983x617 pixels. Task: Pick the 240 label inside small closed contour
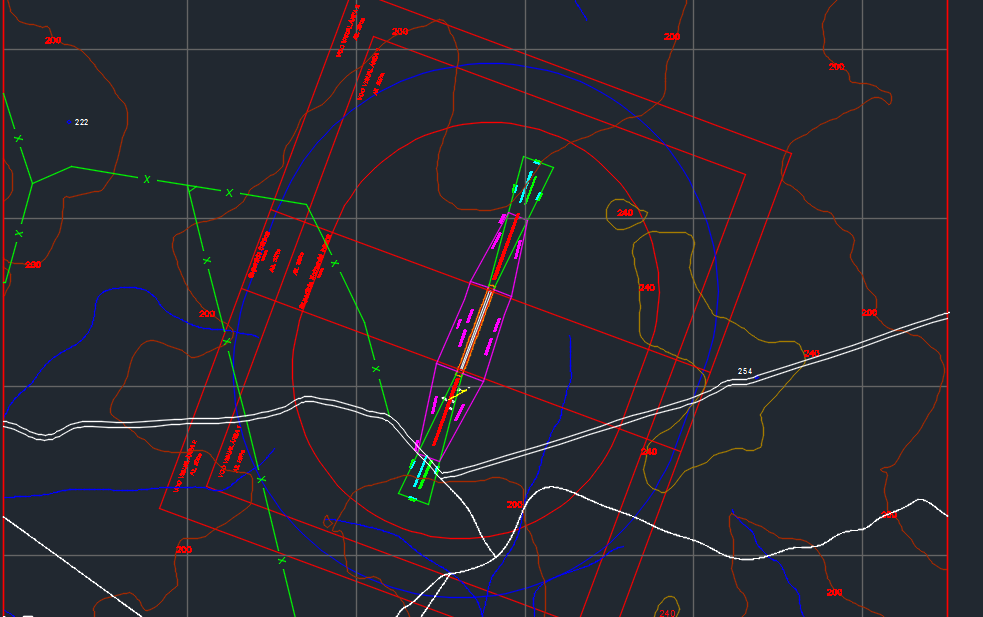click(626, 213)
